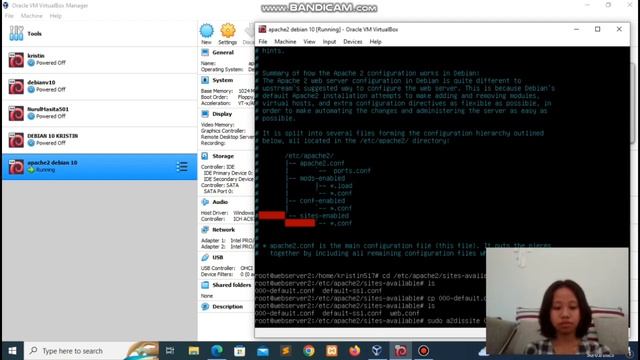Viewport: 640px width, 360px height.
Task: Open the General details section
Action: 223,53
